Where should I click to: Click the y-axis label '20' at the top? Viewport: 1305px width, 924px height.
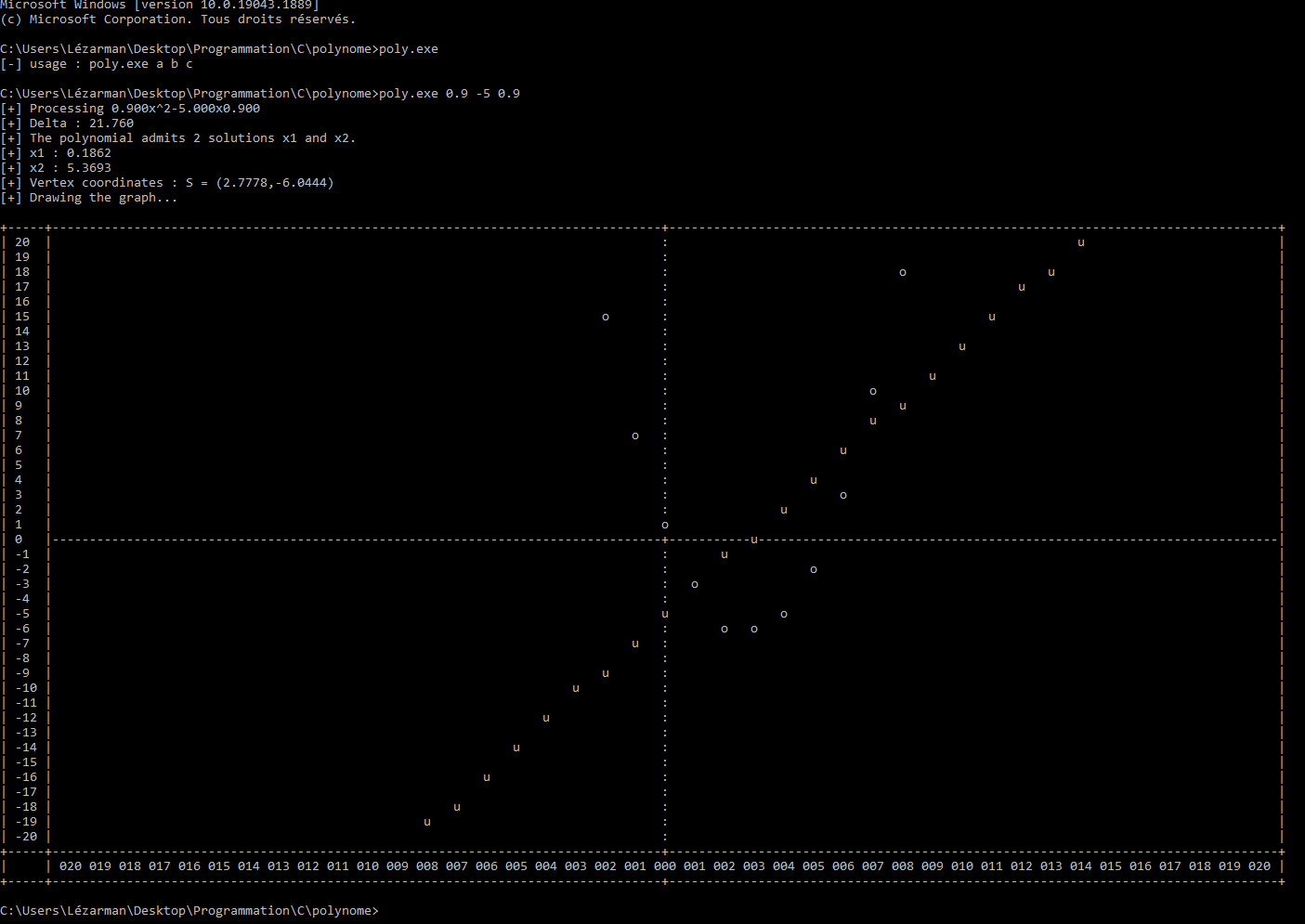coord(22,242)
